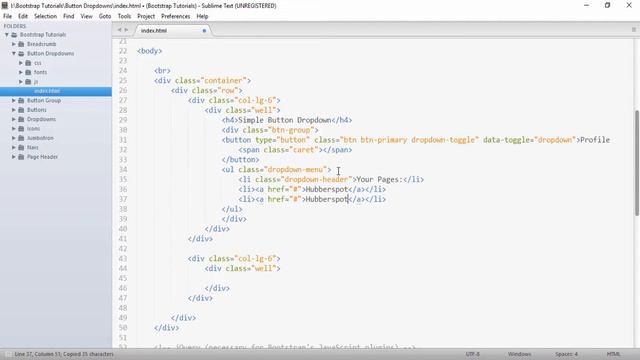Viewport: 640px width, 360px height.
Task: Click the js folder icon
Action: pos(28,82)
